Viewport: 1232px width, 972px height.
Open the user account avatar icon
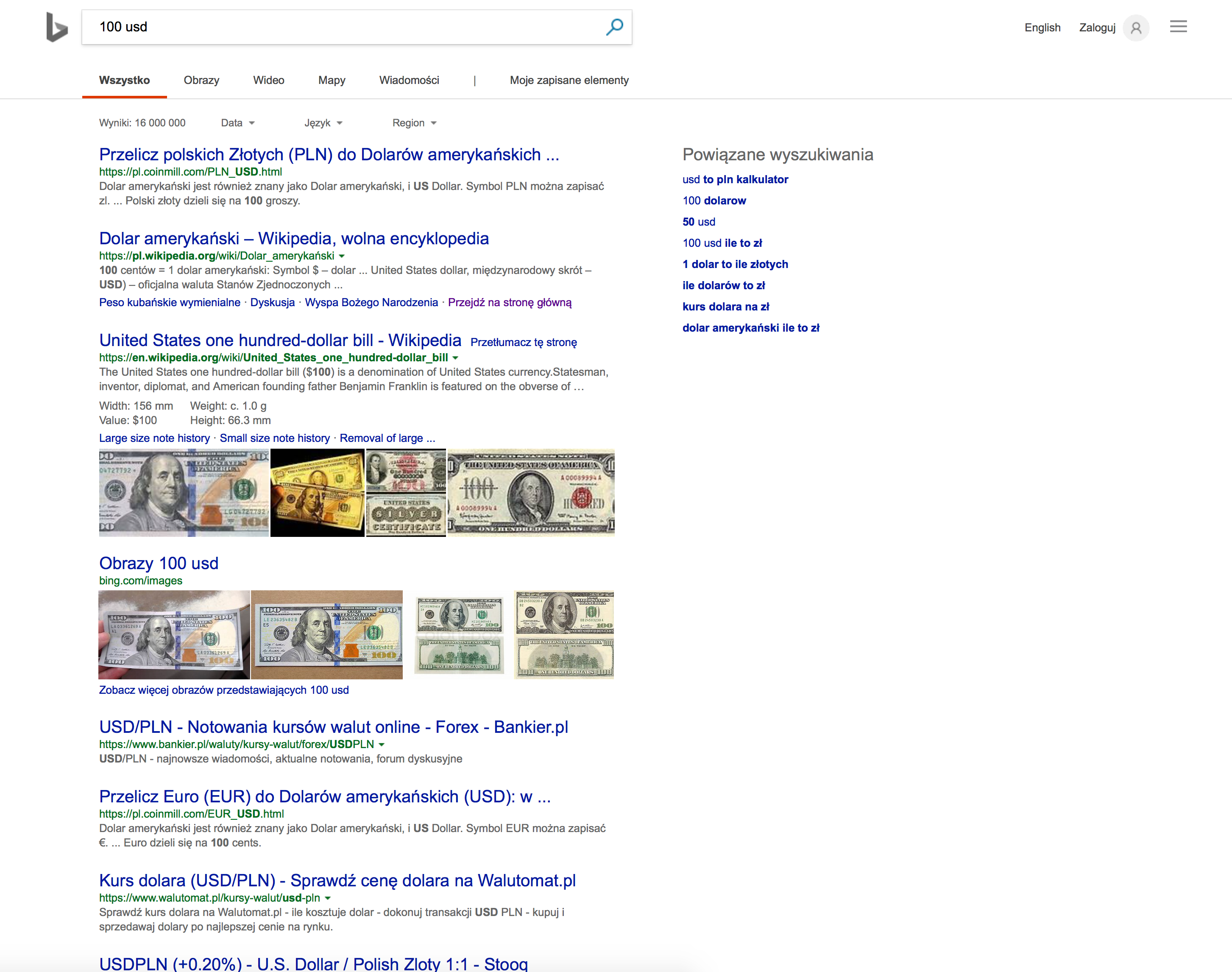click(x=1136, y=27)
